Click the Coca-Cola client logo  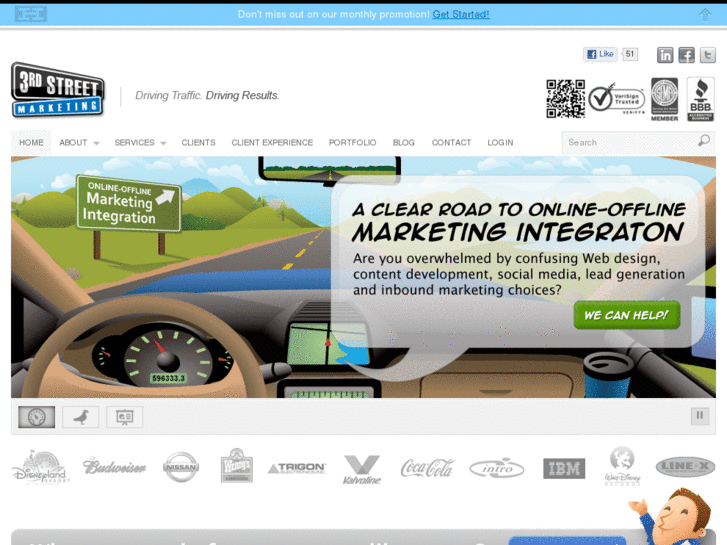[427, 468]
